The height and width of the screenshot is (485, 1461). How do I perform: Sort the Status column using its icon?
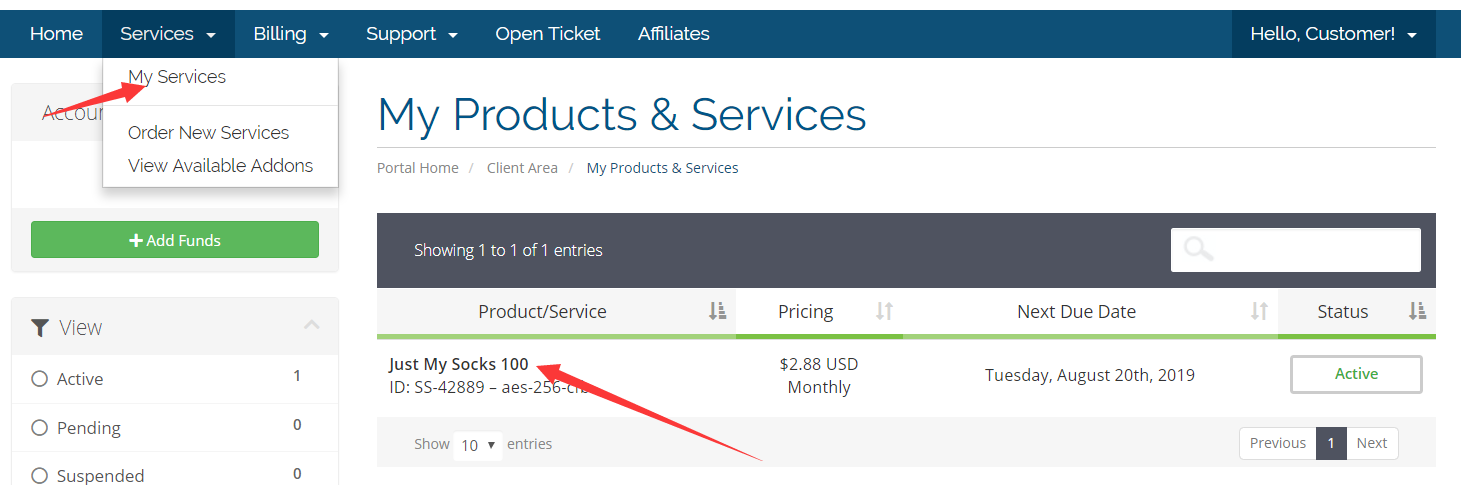point(1416,312)
